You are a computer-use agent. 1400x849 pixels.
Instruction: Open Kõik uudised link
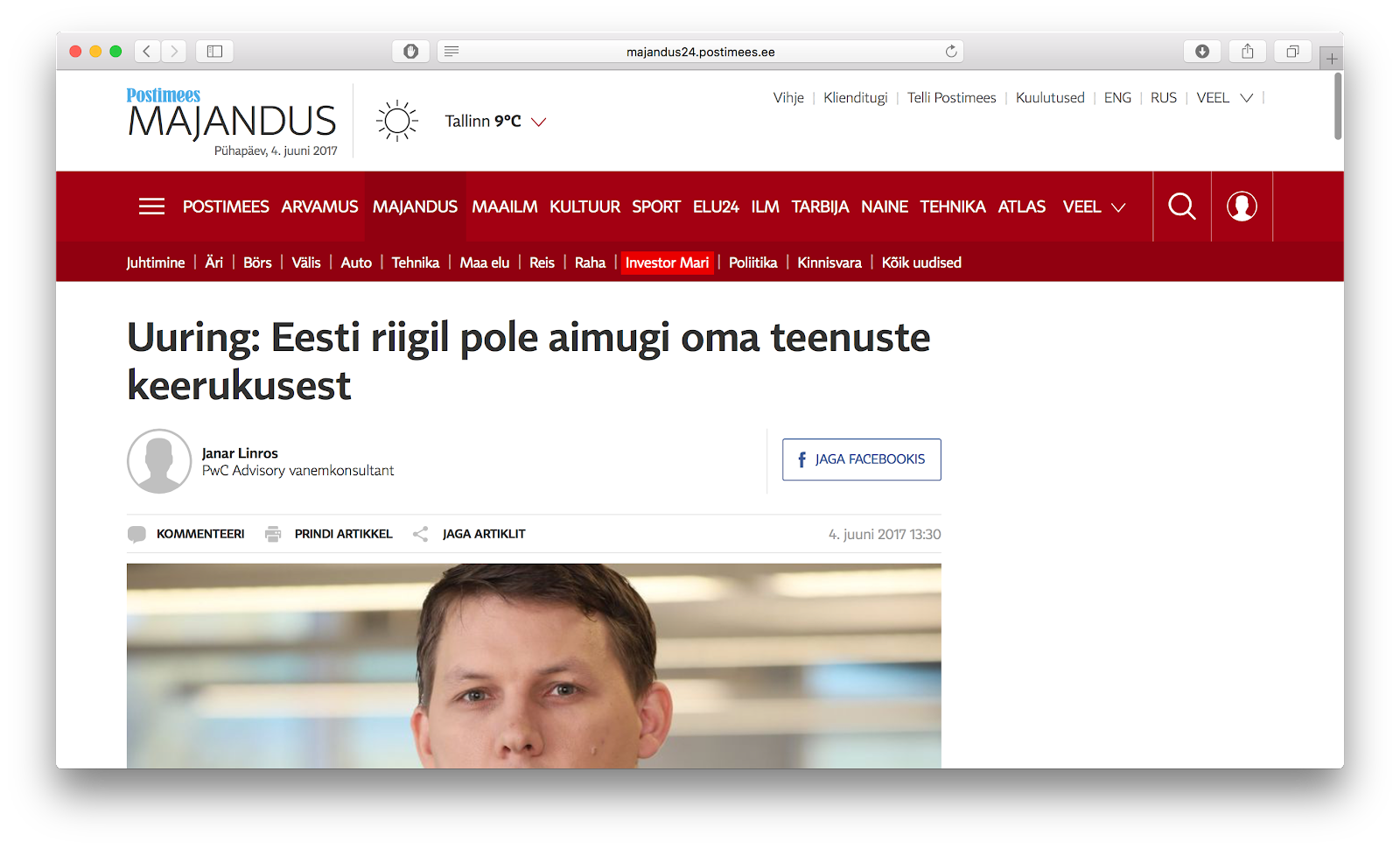point(921,263)
